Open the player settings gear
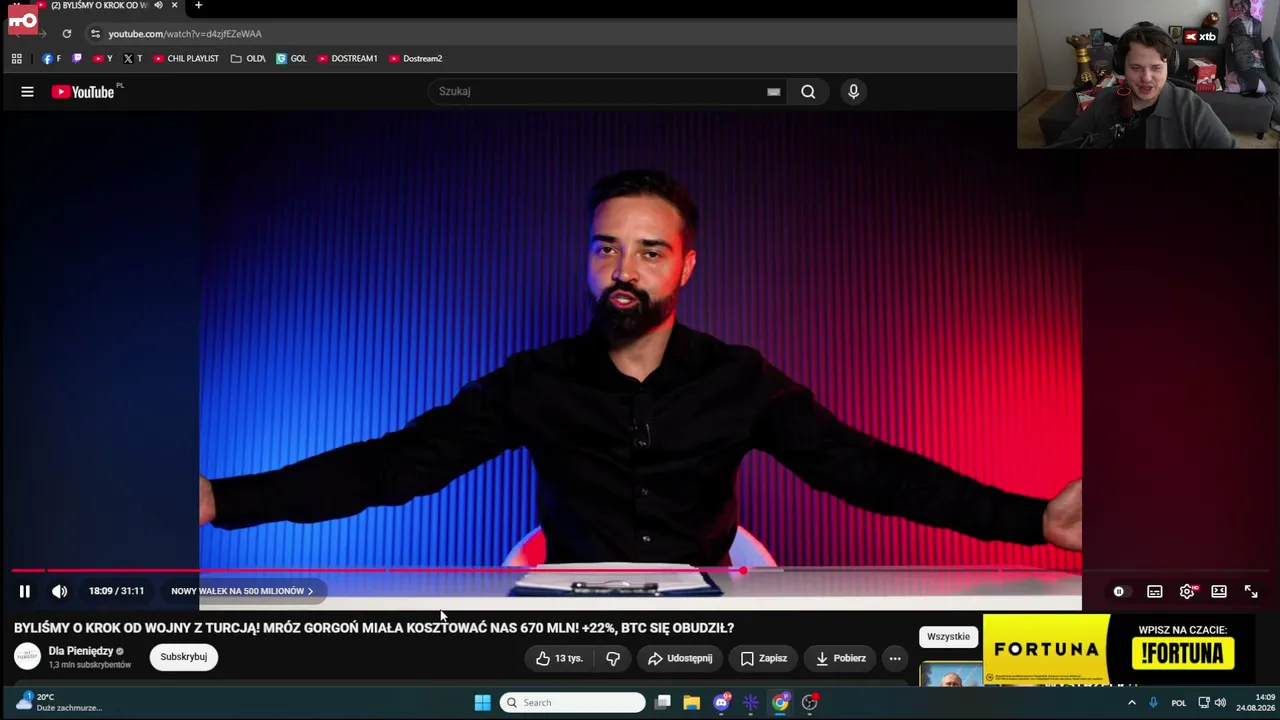This screenshot has width=1280, height=720. coord(1187,591)
